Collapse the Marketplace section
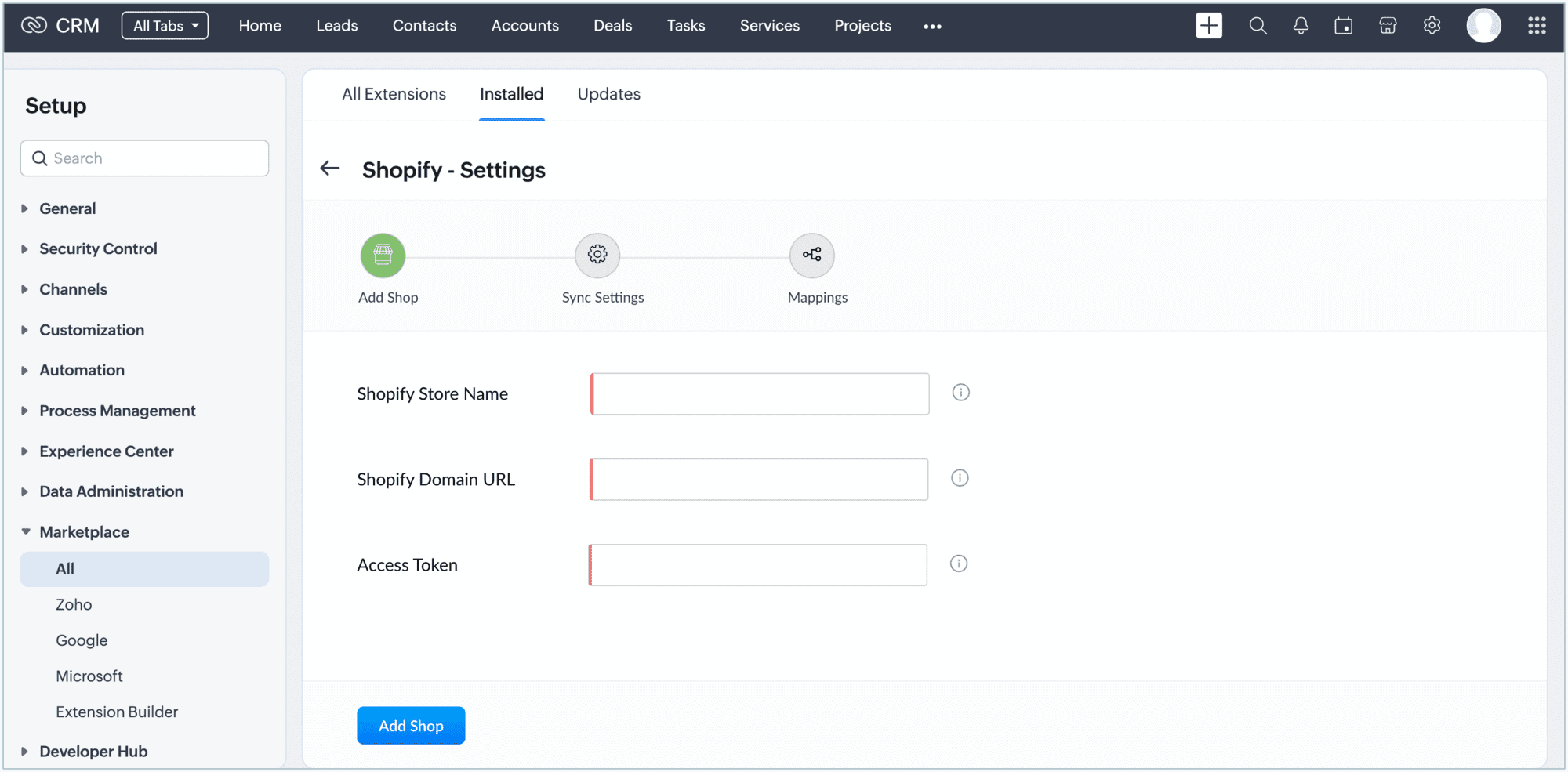Viewport: 1568px width, 772px height. 84,532
